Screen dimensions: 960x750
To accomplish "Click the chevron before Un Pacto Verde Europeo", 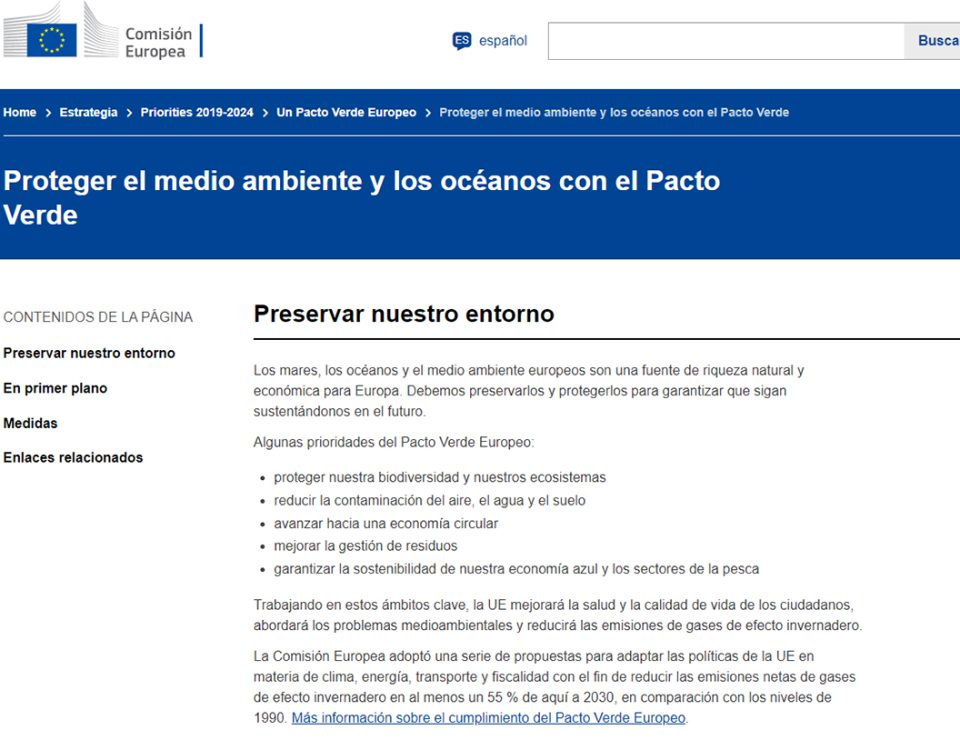I will [x=265, y=113].
